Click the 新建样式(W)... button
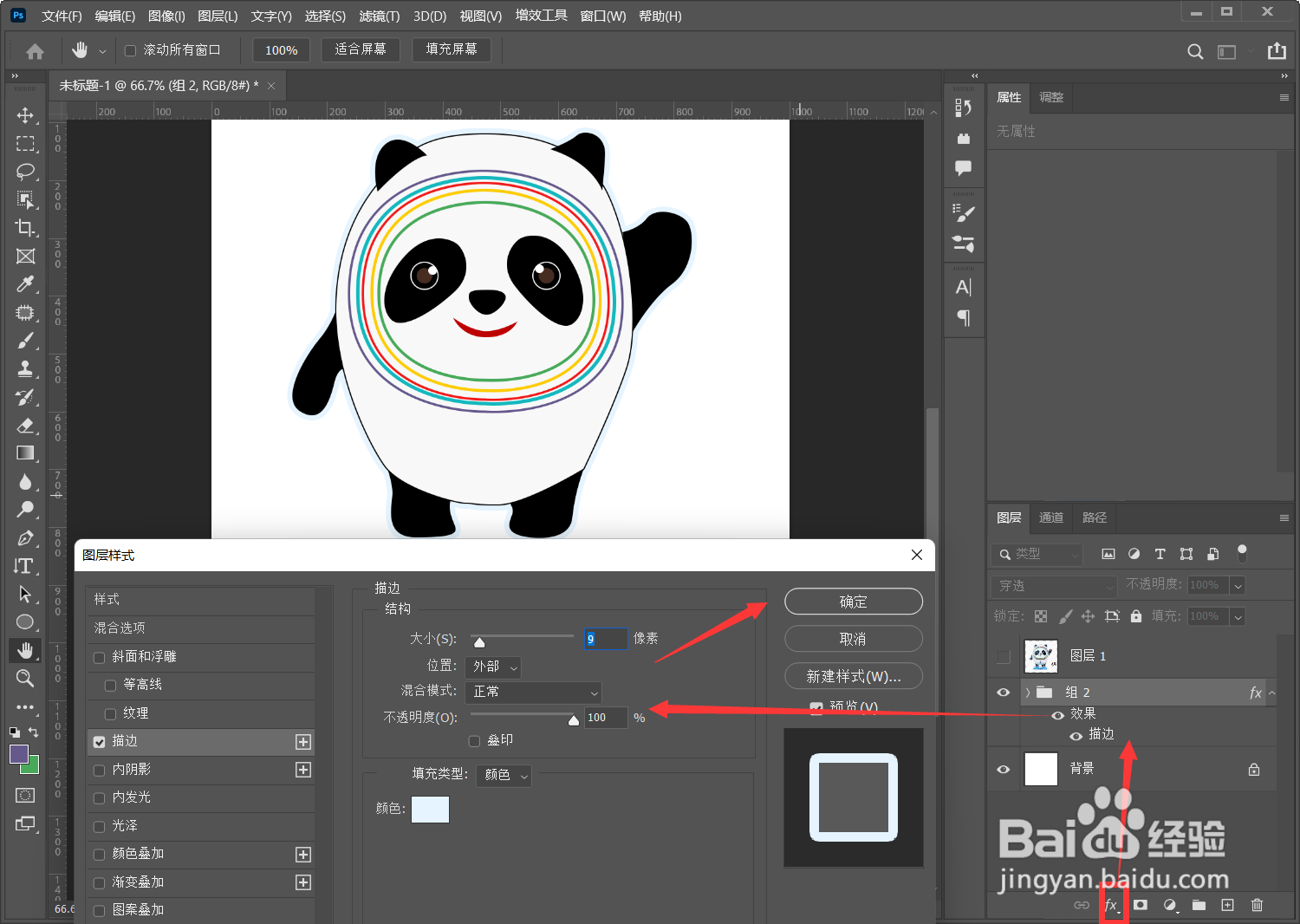 pos(854,676)
